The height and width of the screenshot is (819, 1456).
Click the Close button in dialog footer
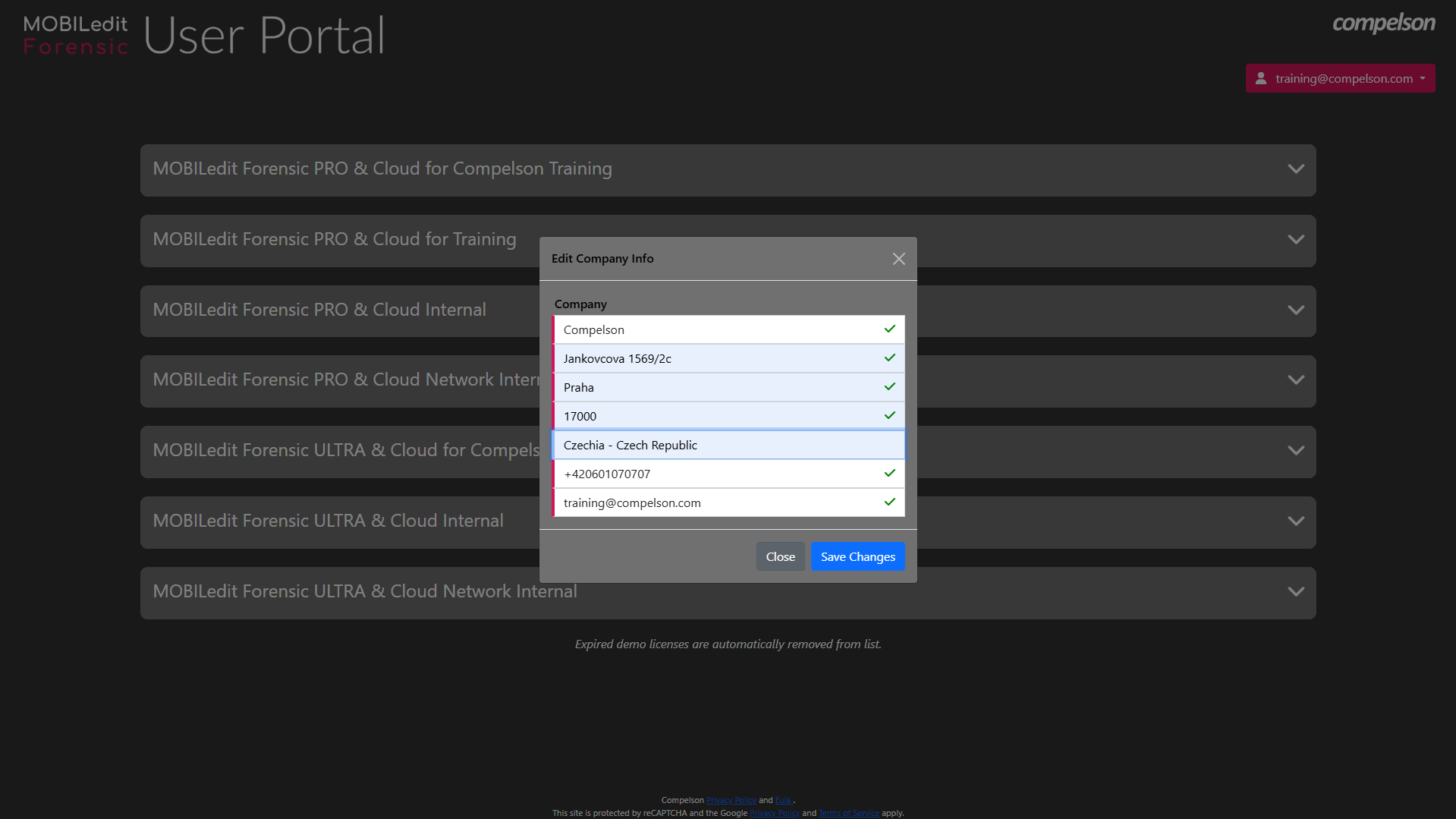pyautogui.click(x=780, y=556)
